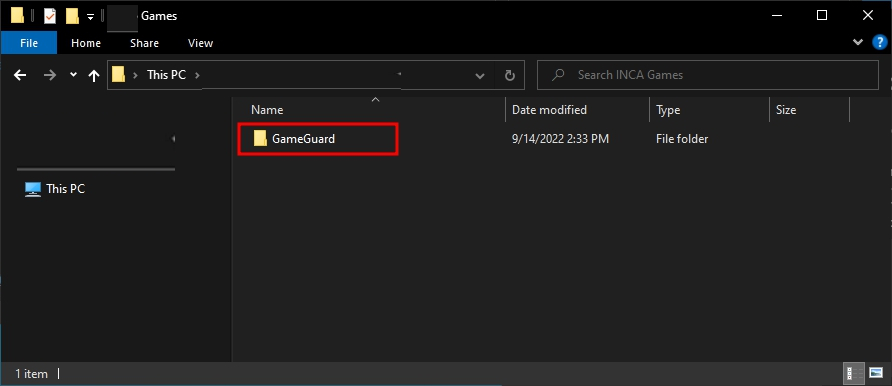The width and height of the screenshot is (892, 386).
Task: Expand the ribbon with the chevron
Action: click(x=858, y=43)
